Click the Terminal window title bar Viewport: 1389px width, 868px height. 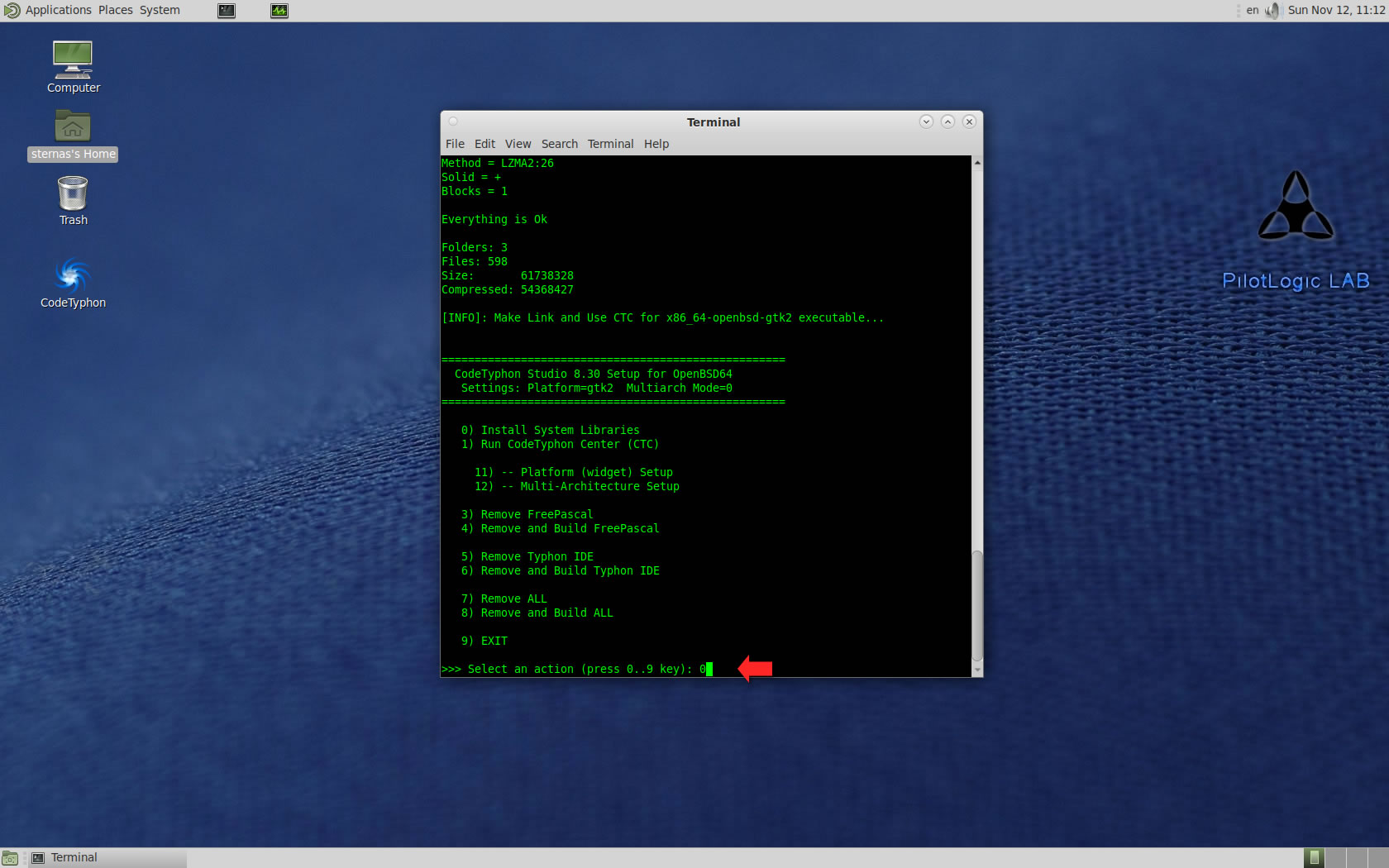click(x=713, y=122)
